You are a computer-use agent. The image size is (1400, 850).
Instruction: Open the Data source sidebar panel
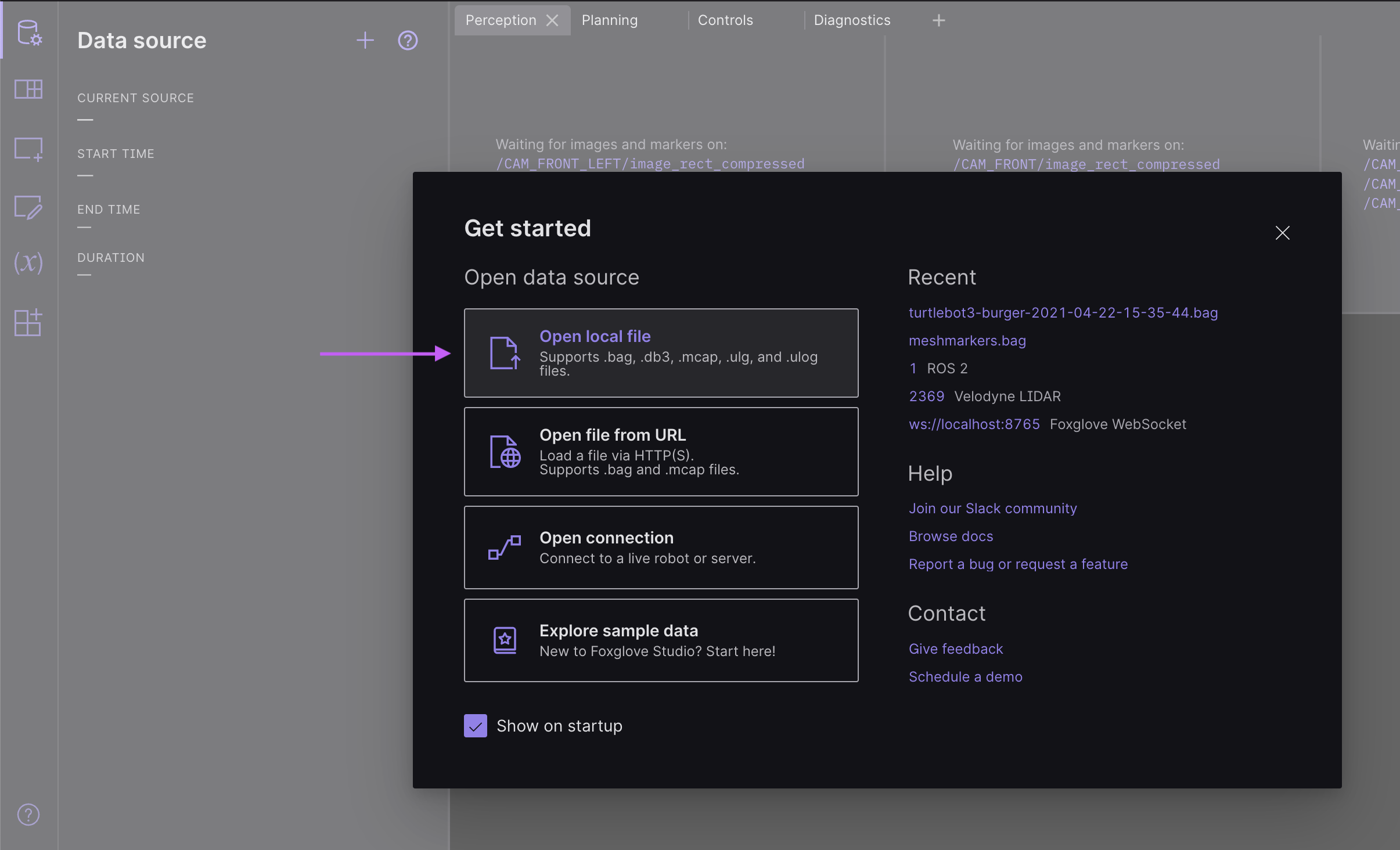pyautogui.click(x=28, y=33)
